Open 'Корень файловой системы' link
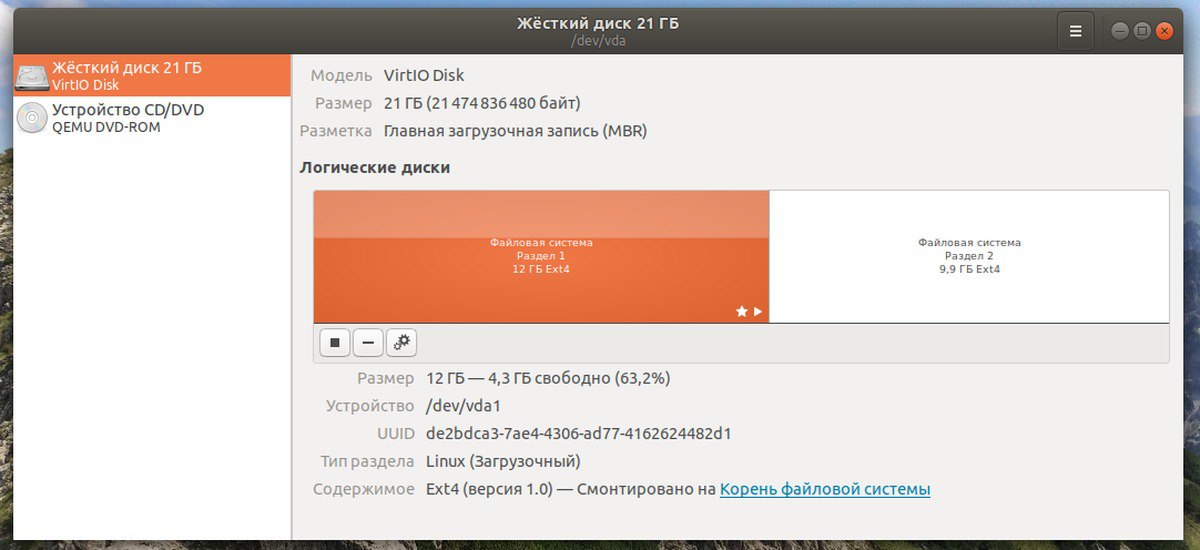This screenshot has width=1200, height=550. pyautogui.click(x=825, y=489)
